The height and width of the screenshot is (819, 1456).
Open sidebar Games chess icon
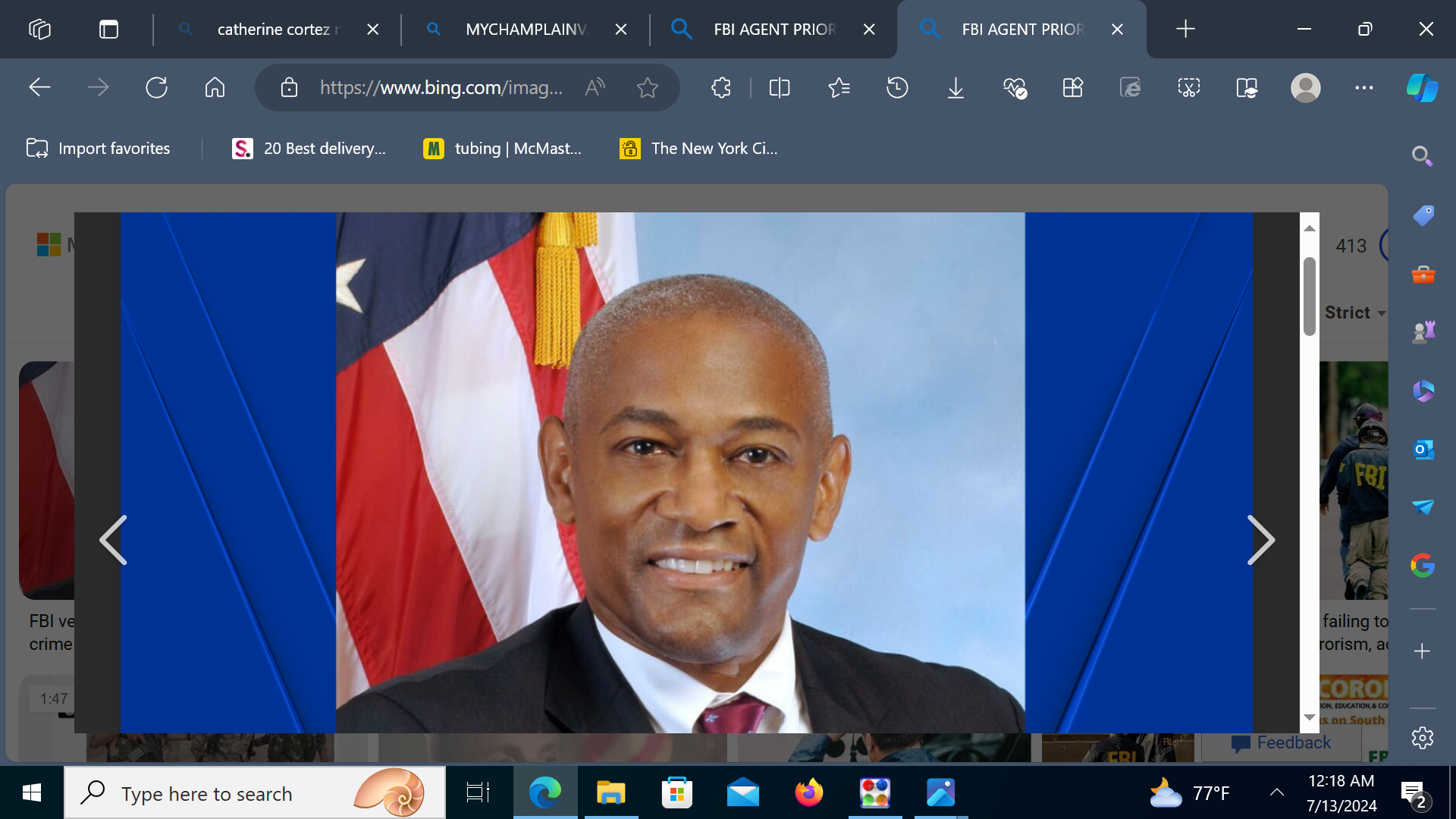coord(1423,332)
